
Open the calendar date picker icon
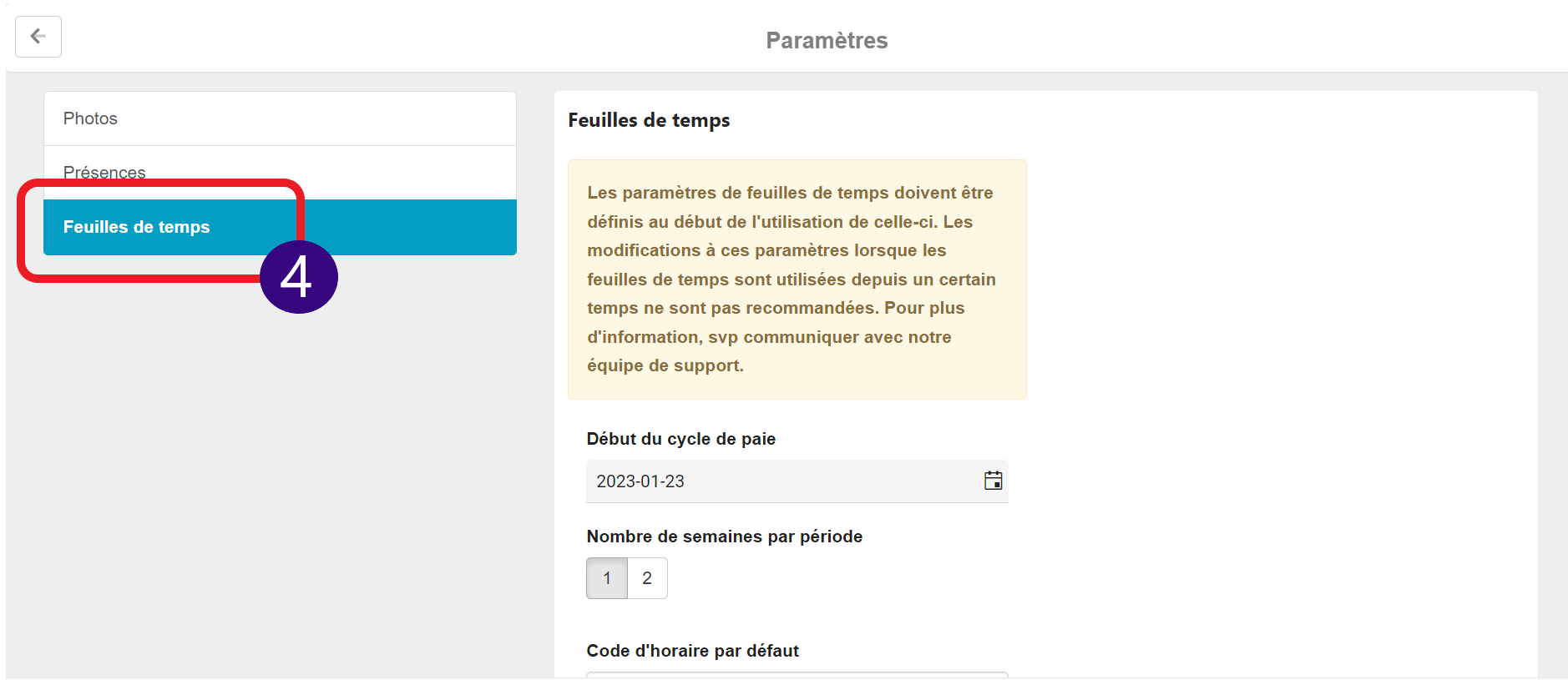[993, 481]
